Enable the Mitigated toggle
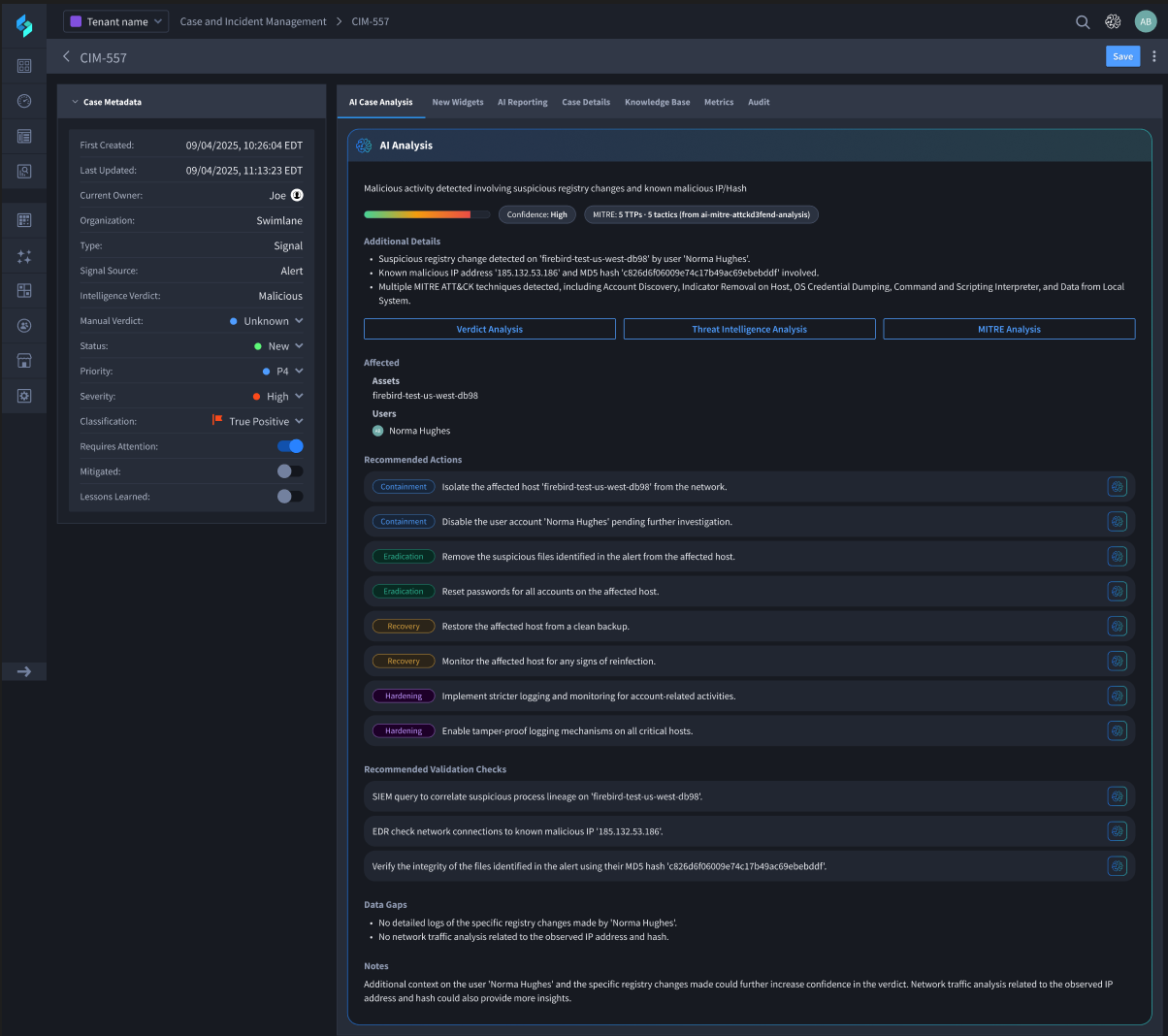The height and width of the screenshot is (1036, 1168). click(x=288, y=470)
